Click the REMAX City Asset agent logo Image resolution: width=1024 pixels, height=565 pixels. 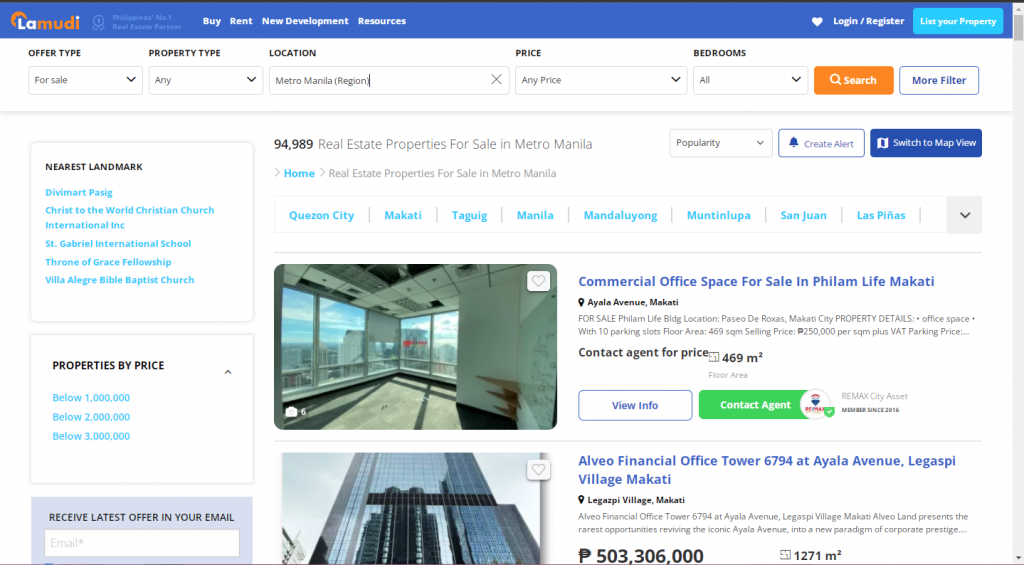coord(815,404)
